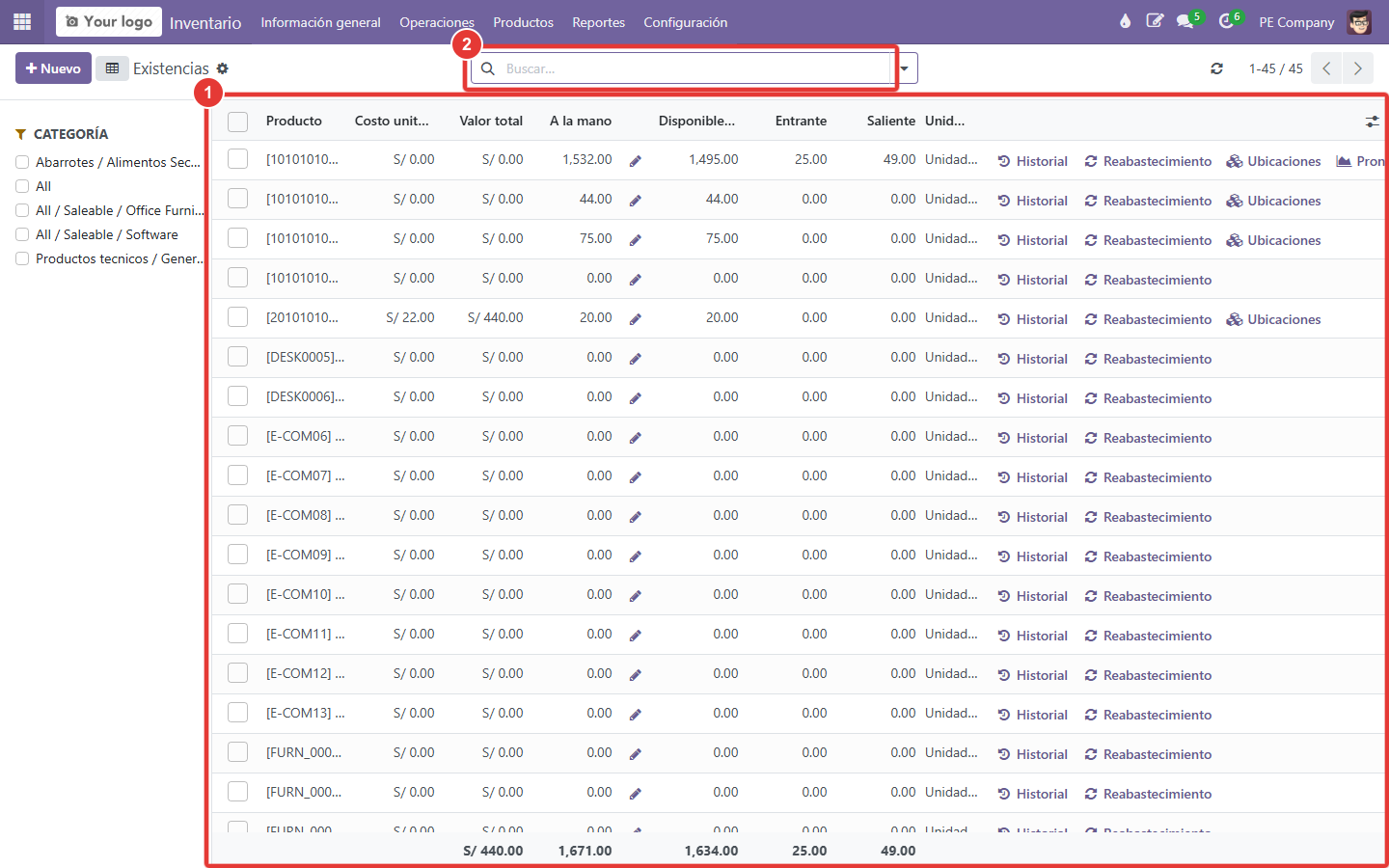Image resolution: width=1389 pixels, height=868 pixels.
Task: Open the apps grid menu icon
Action: pos(22,21)
